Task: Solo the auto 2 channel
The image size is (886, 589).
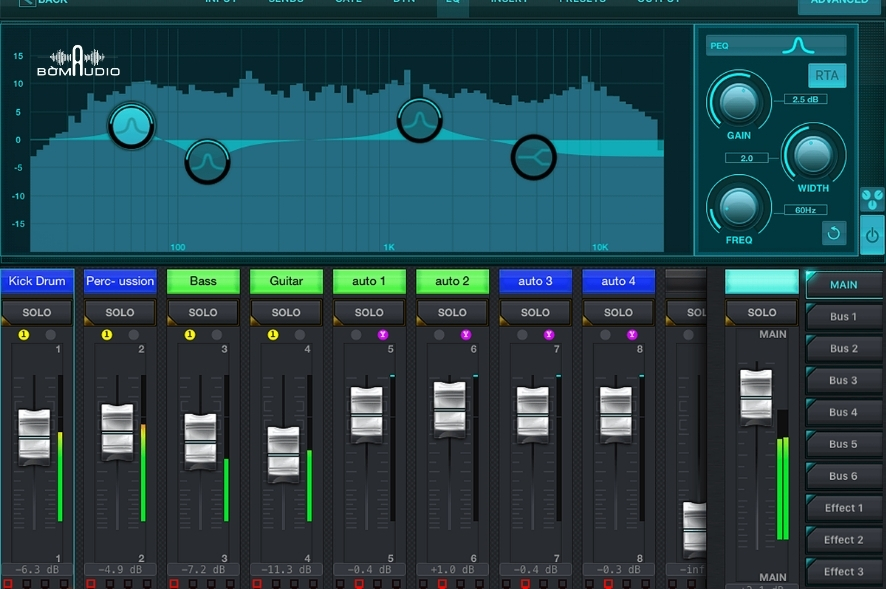Action: click(x=452, y=313)
